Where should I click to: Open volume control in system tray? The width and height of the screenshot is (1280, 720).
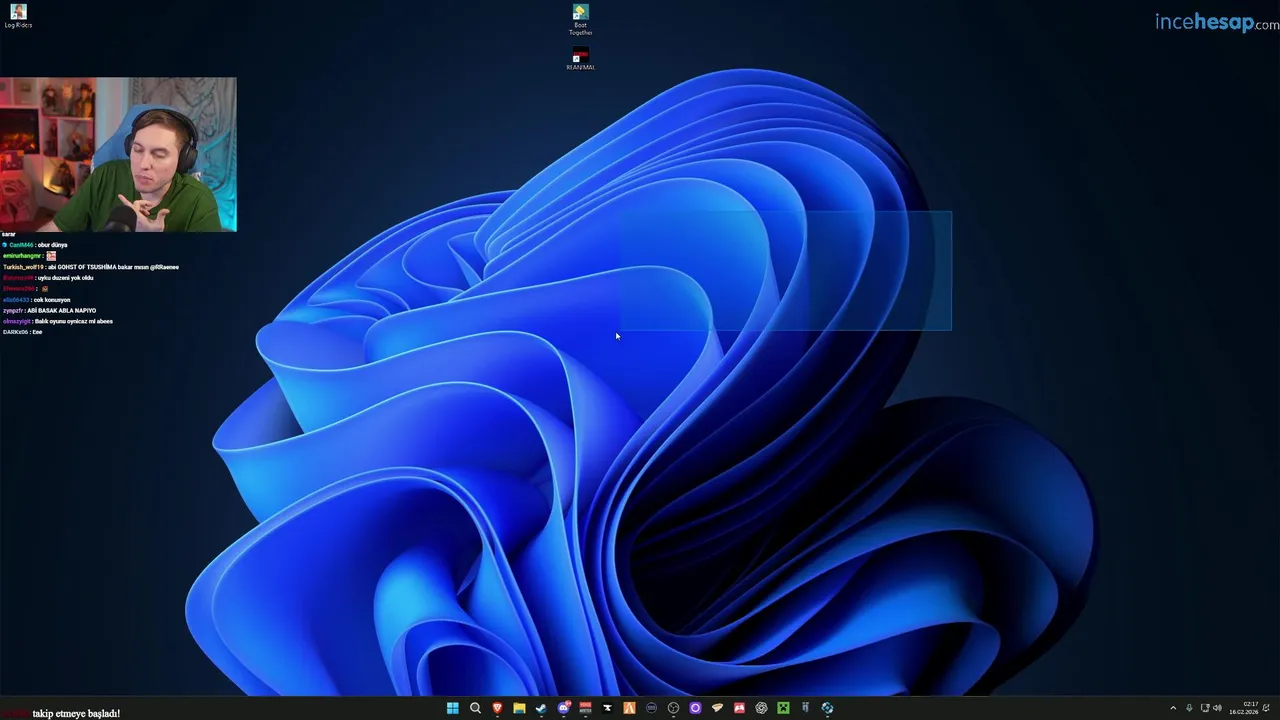(1217, 708)
